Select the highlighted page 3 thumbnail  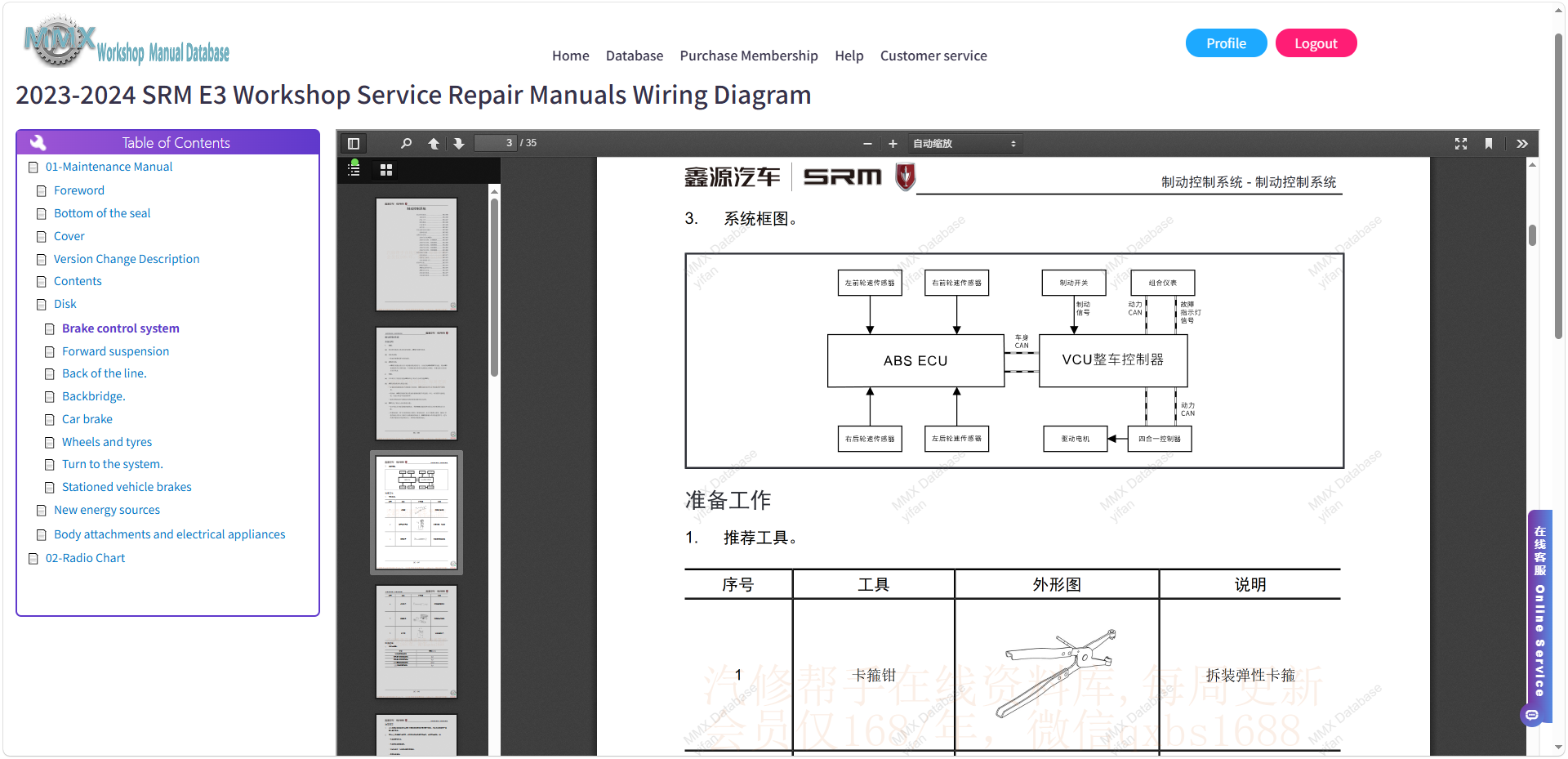pyautogui.click(x=416, y=512)
